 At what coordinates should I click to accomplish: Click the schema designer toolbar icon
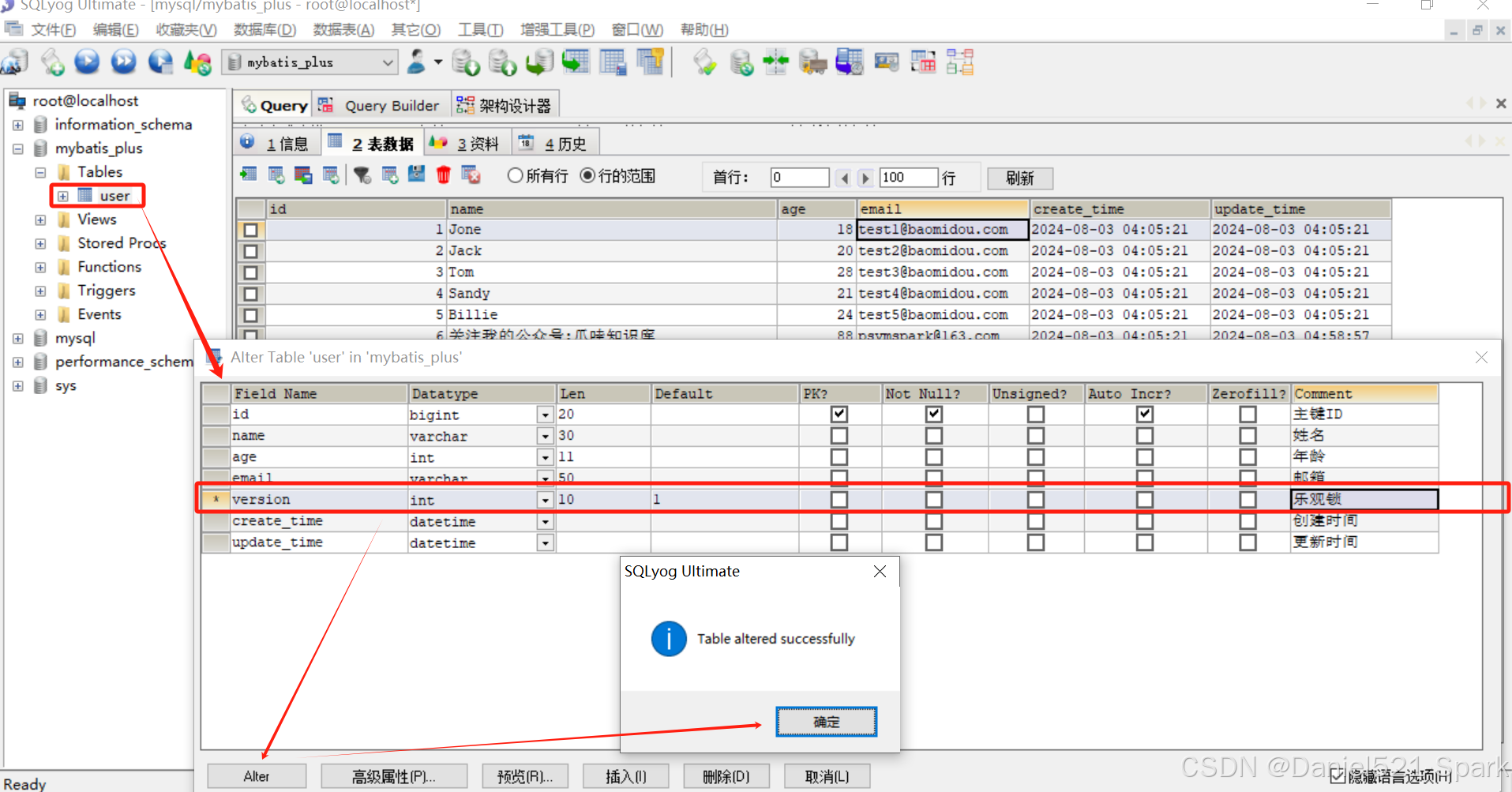[959, 62]
